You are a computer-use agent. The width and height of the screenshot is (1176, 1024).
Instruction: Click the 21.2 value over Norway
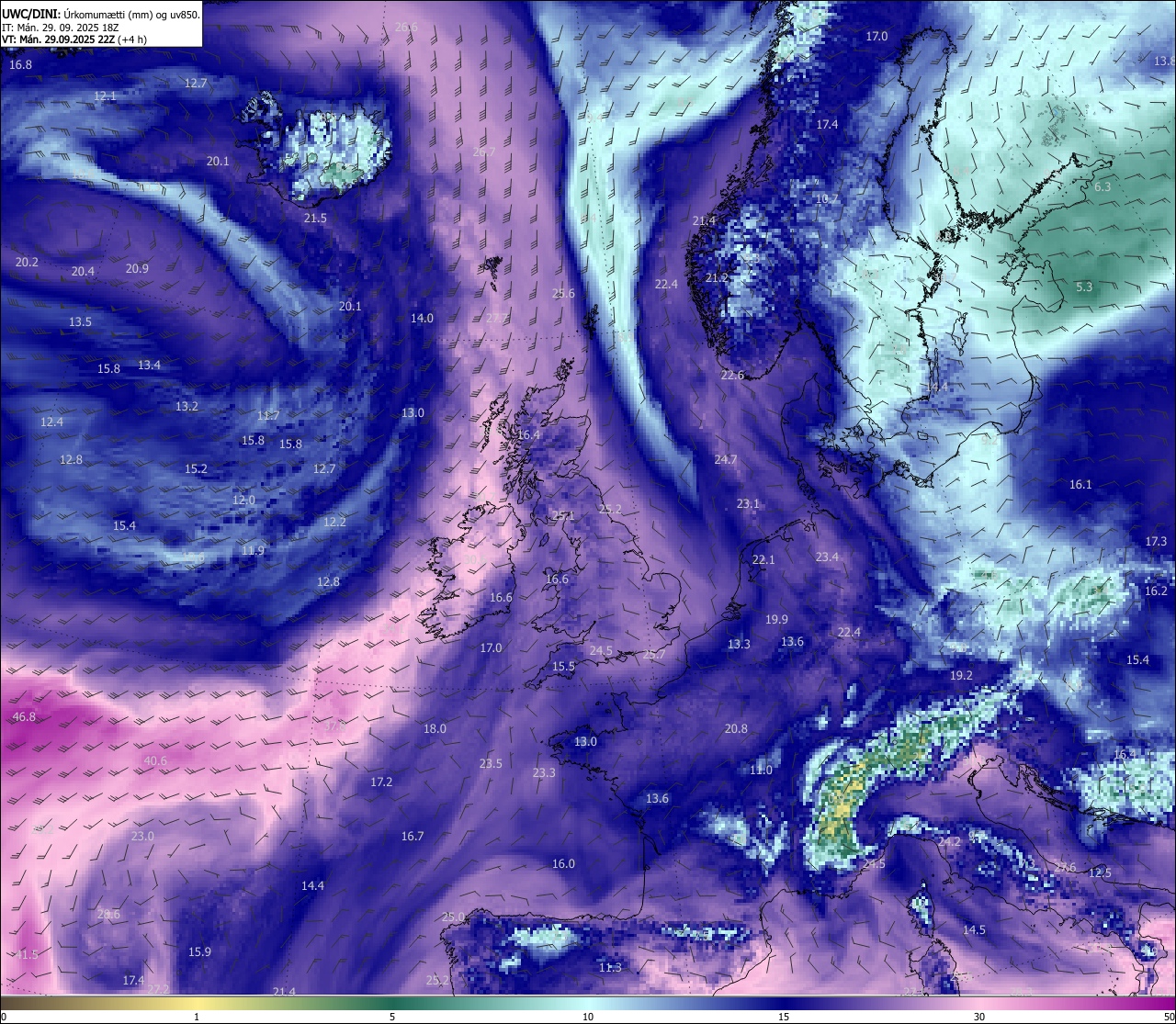[x=716, y=277]
